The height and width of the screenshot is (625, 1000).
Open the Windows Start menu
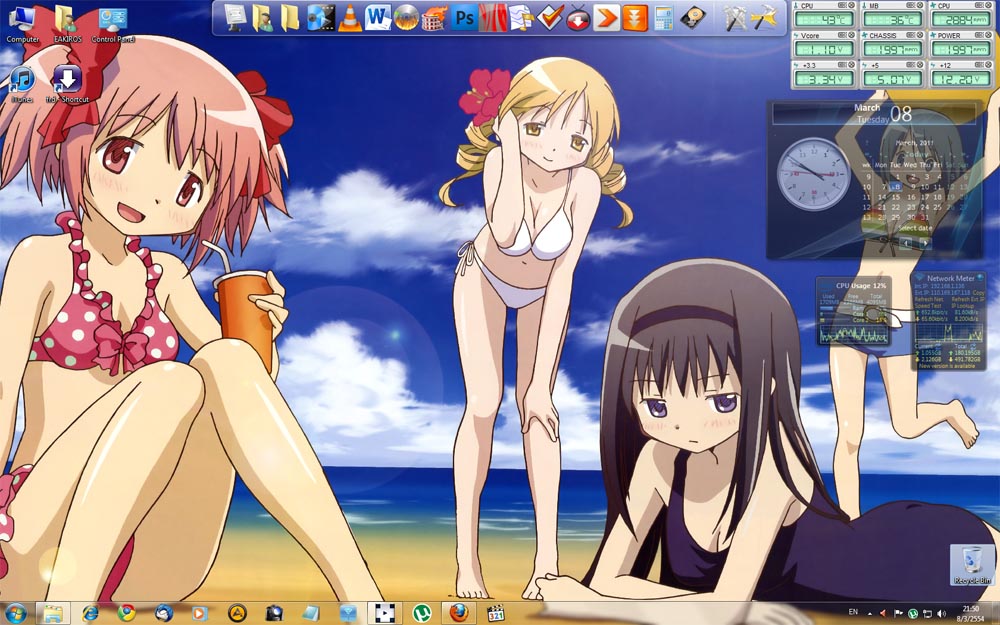15,613
